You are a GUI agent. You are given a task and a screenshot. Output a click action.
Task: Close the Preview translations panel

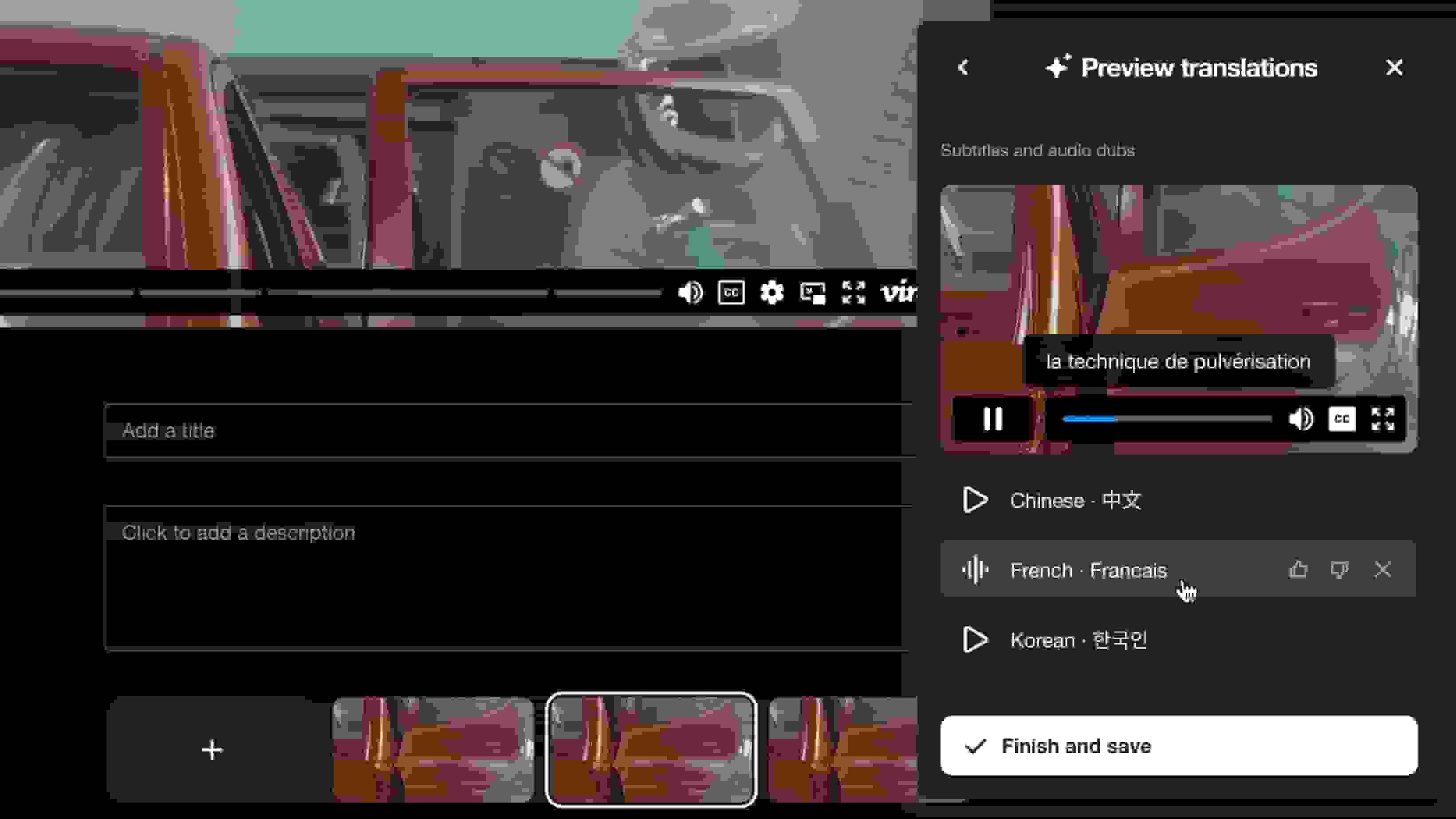tap(1394, 67)
